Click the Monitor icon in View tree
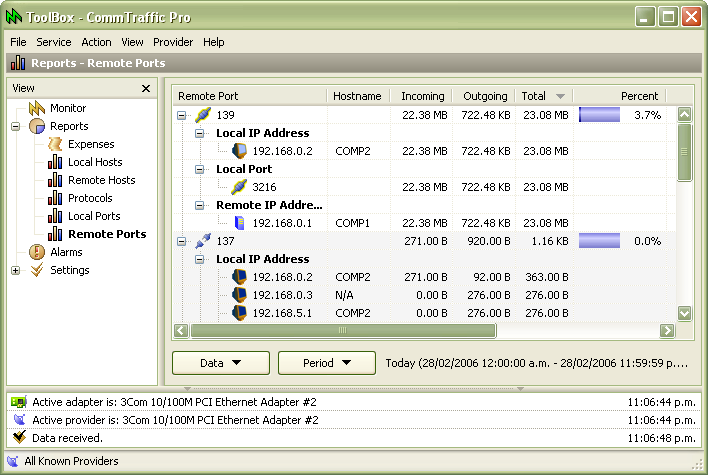Screen dimensions: 708x475 pyautogui.click(x=37, y=108)
